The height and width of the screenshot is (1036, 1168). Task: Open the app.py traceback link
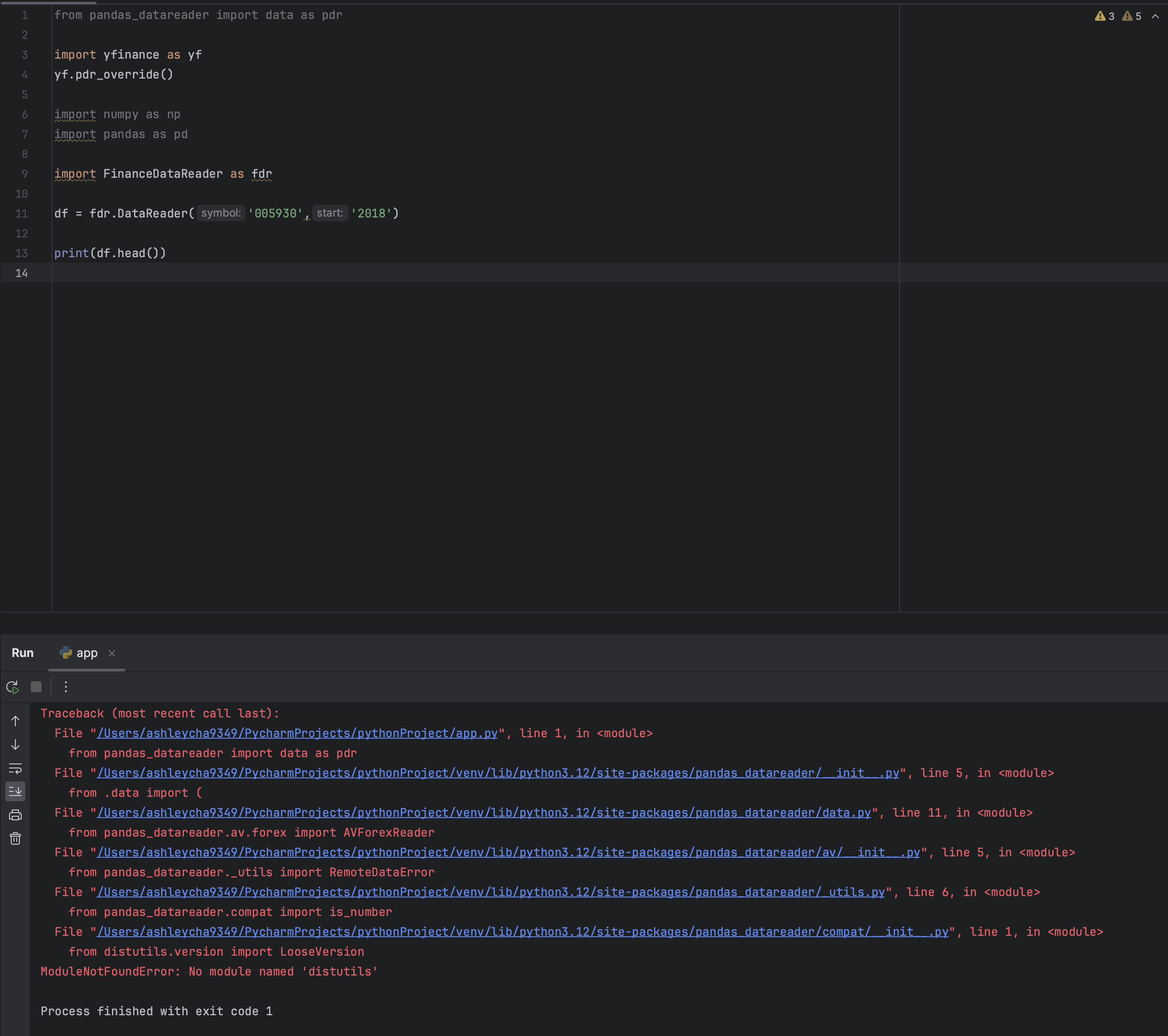click(x=297, y=733)
